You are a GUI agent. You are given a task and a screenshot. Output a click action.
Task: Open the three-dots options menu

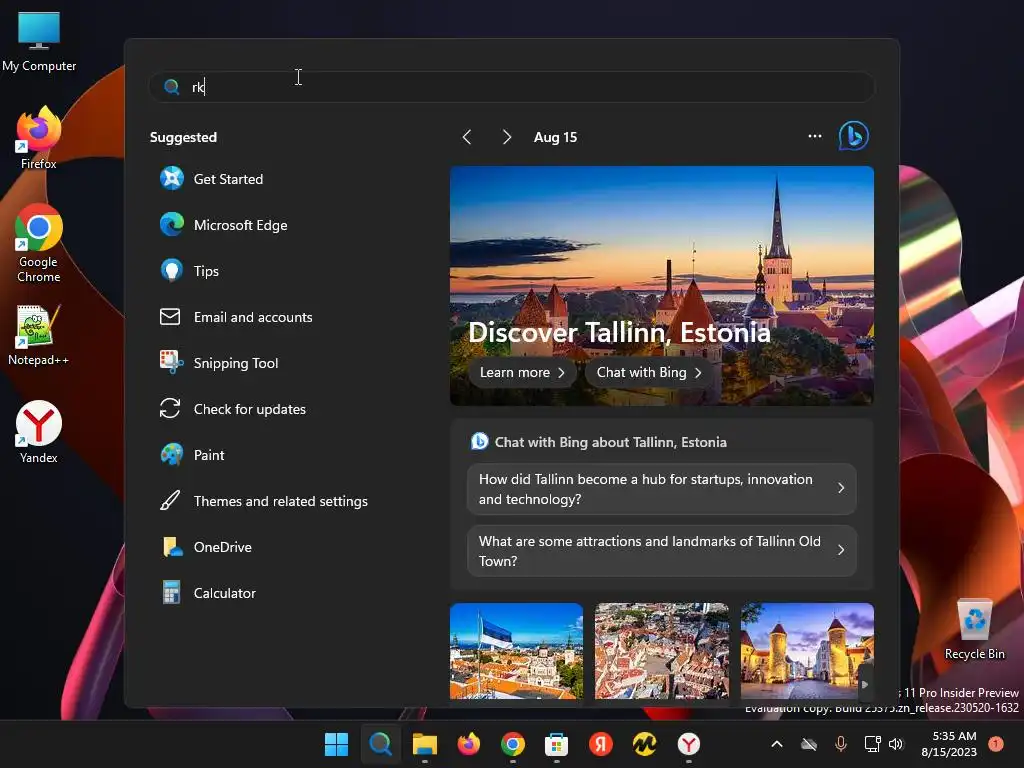click(814, 136)
